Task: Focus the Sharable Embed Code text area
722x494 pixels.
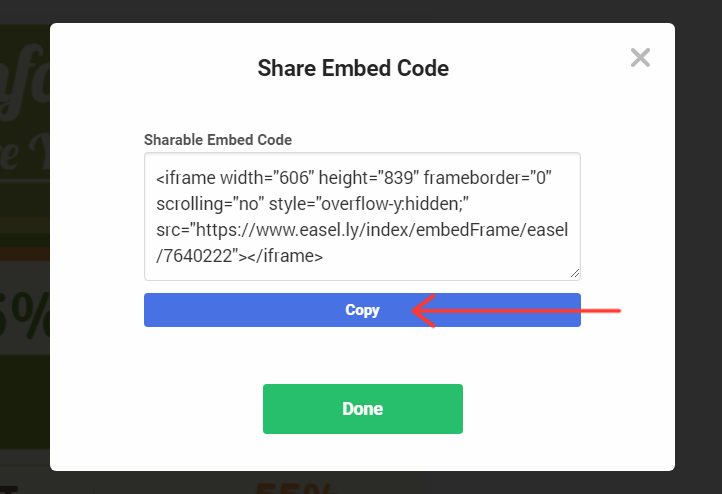Action: pyautogui.click(x=362, y=216)
